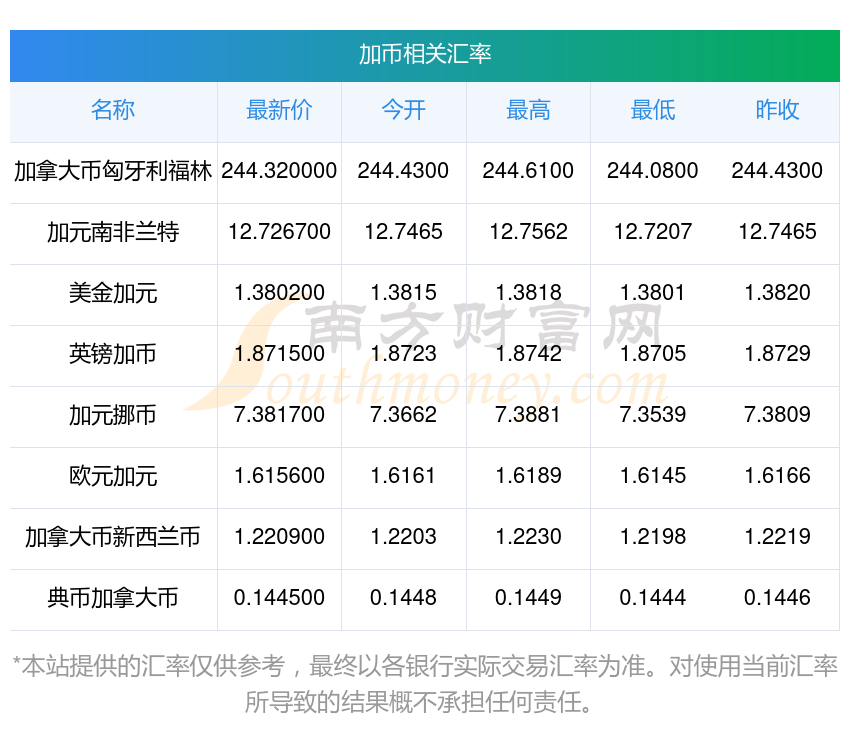Select latest price 12.726700
This screenshot has height=733, width=850.
coord(279,232)
